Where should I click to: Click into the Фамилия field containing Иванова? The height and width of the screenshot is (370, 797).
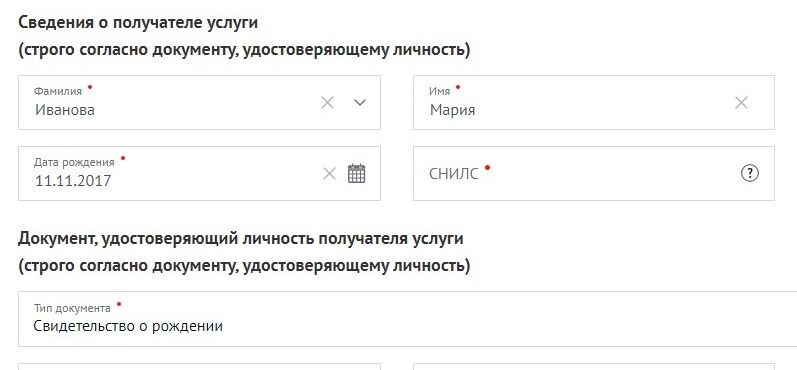coord(199,103)
